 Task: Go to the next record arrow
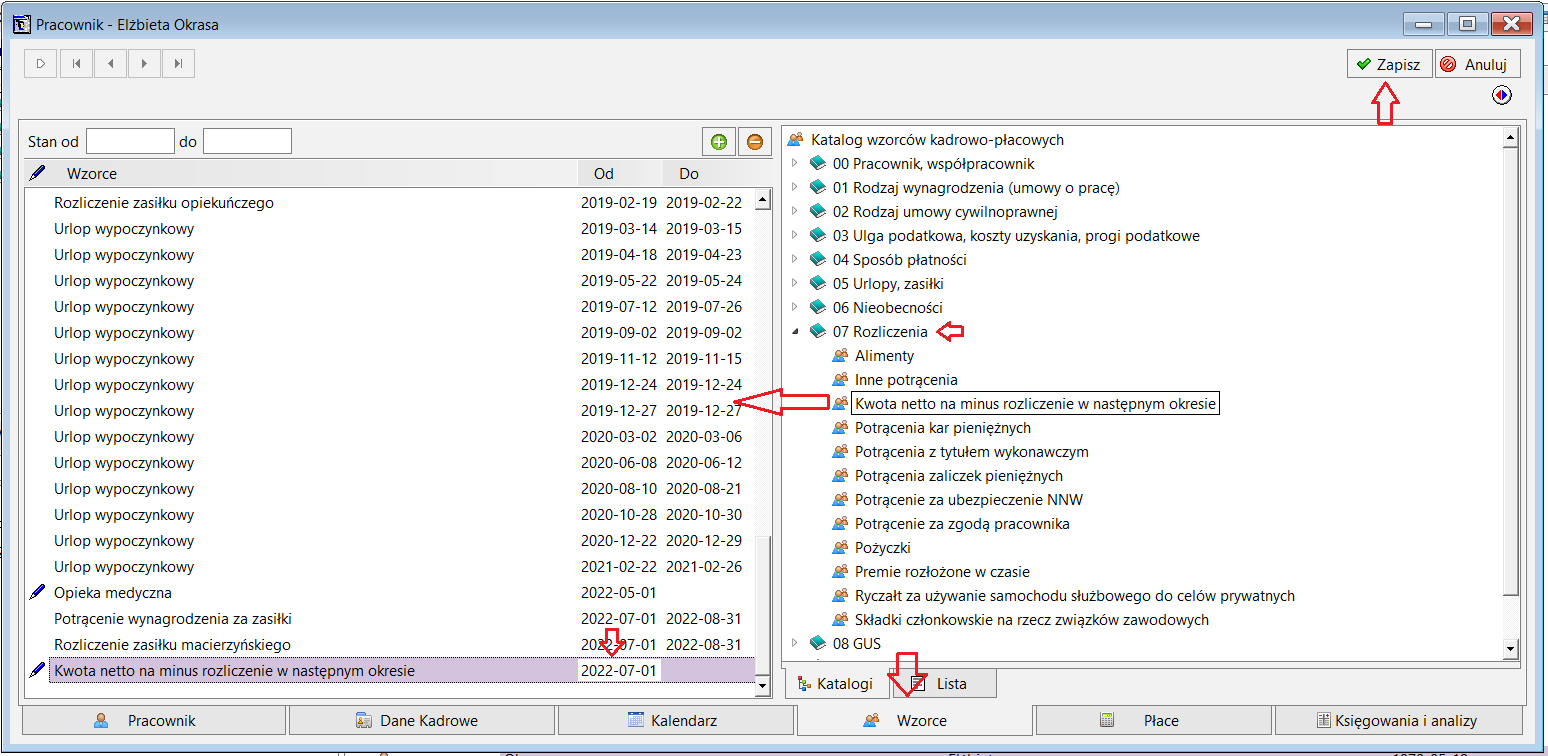[x=144, y=64]
